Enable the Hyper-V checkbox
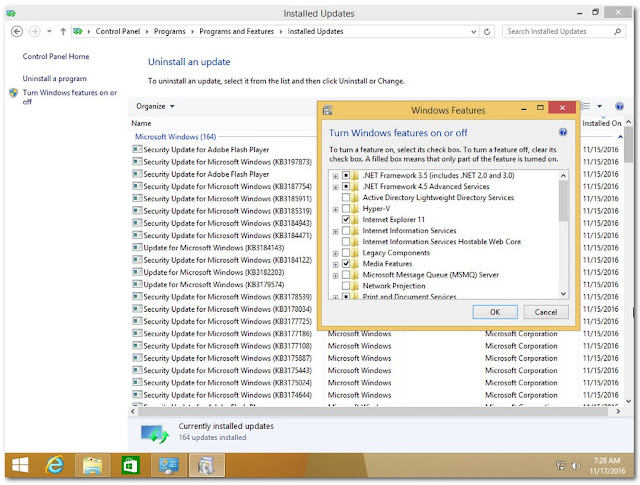The image size is (640, 485). click(346, 208)
